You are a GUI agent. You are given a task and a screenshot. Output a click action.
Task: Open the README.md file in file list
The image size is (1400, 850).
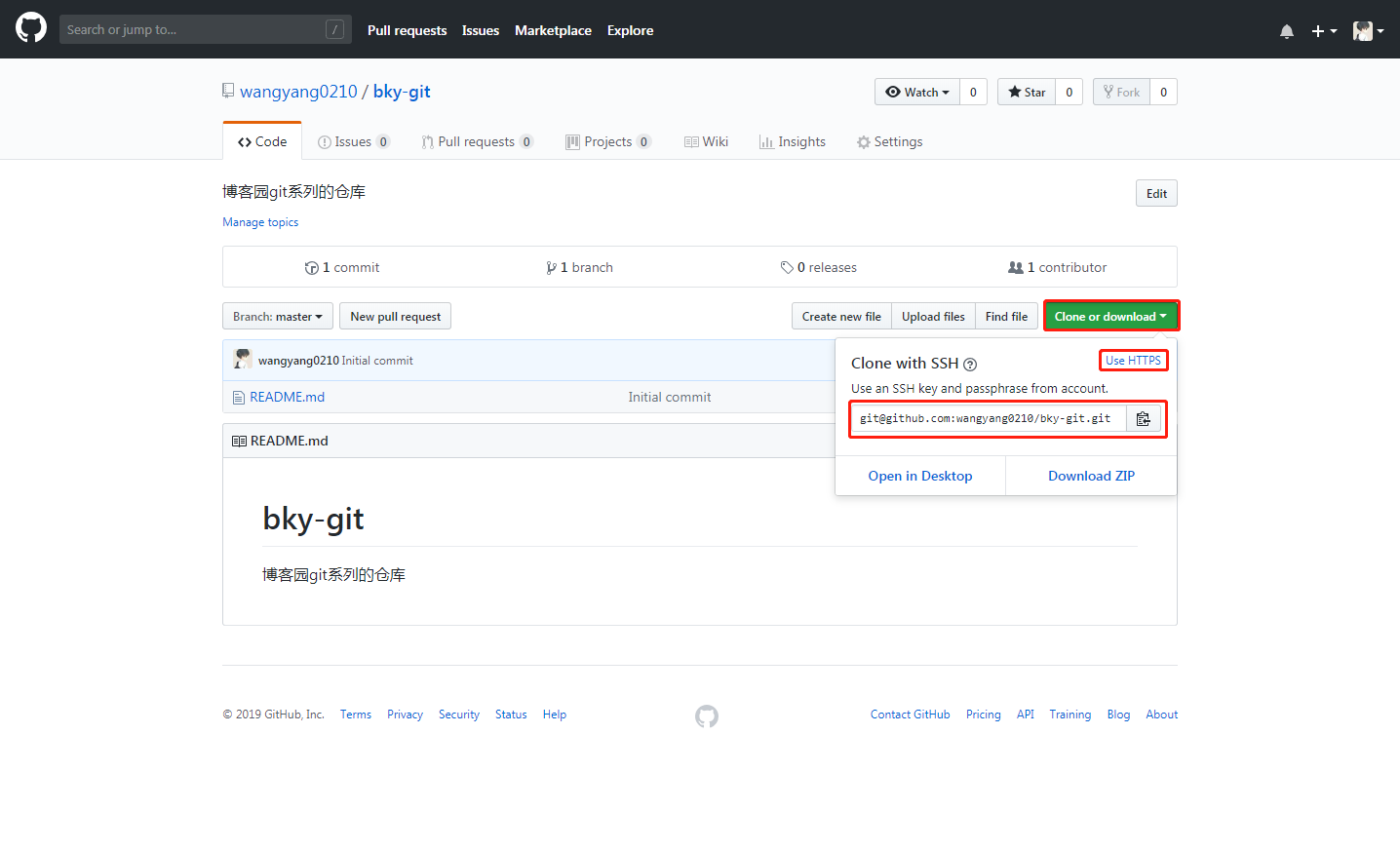(287, 397)
